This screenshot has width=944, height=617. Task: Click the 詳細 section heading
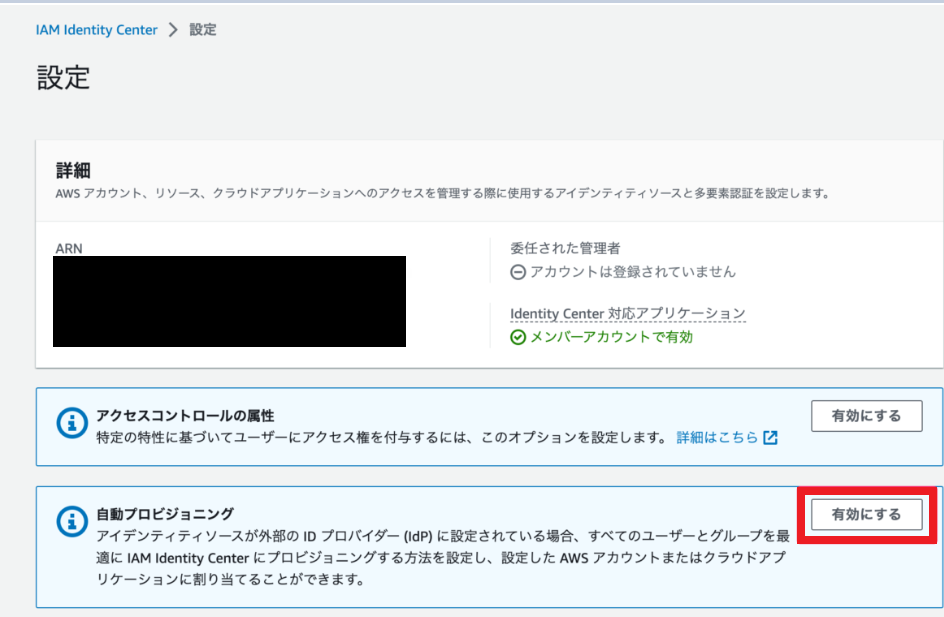[x=73, y=171]
